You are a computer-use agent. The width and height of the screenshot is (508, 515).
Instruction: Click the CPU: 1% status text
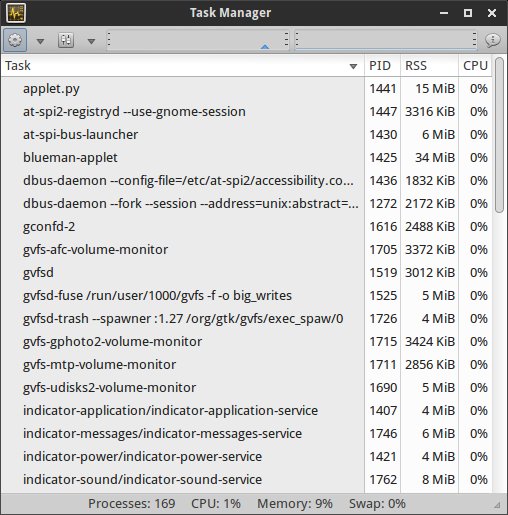tap(216, 504)
